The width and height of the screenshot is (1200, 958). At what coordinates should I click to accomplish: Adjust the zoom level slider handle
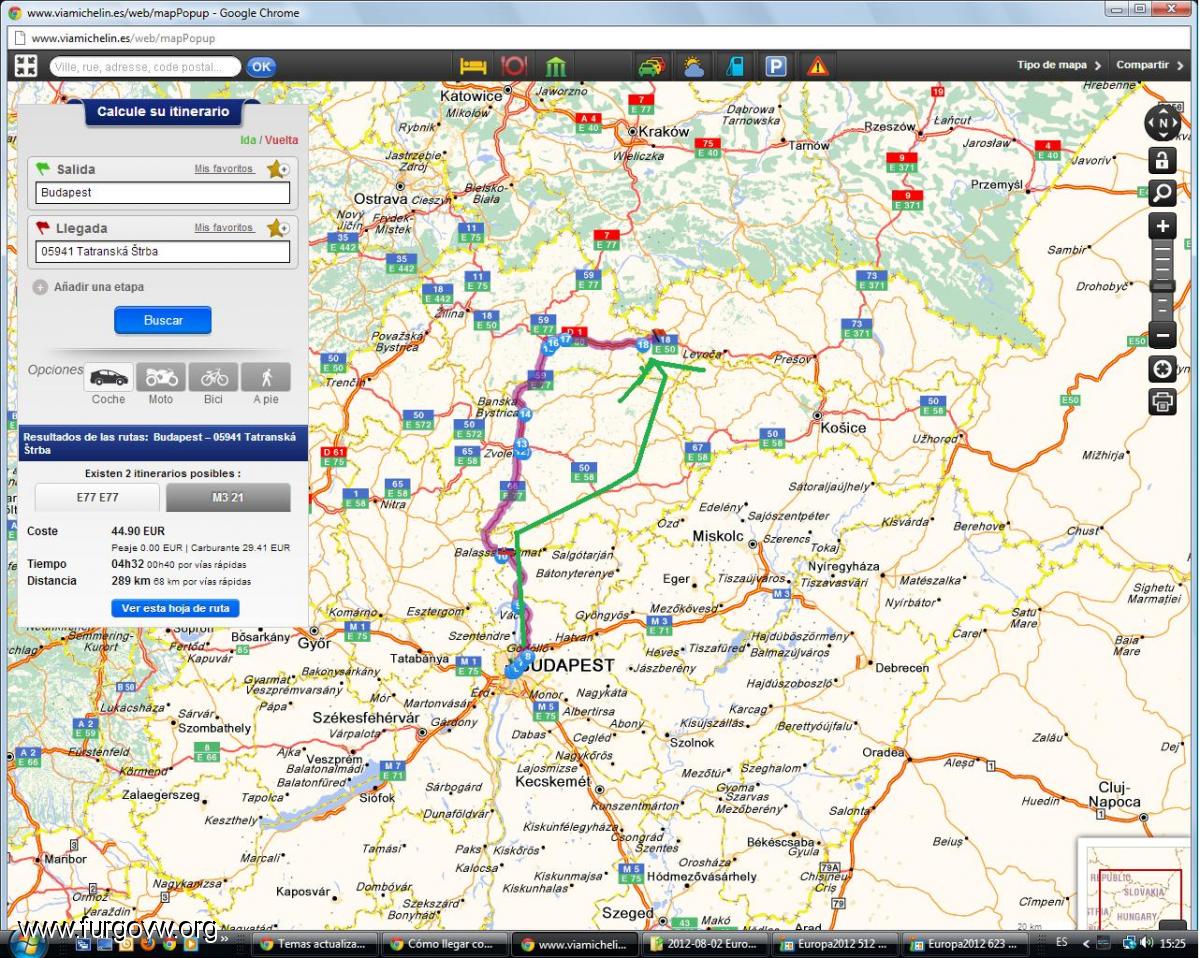(1161, 287)
